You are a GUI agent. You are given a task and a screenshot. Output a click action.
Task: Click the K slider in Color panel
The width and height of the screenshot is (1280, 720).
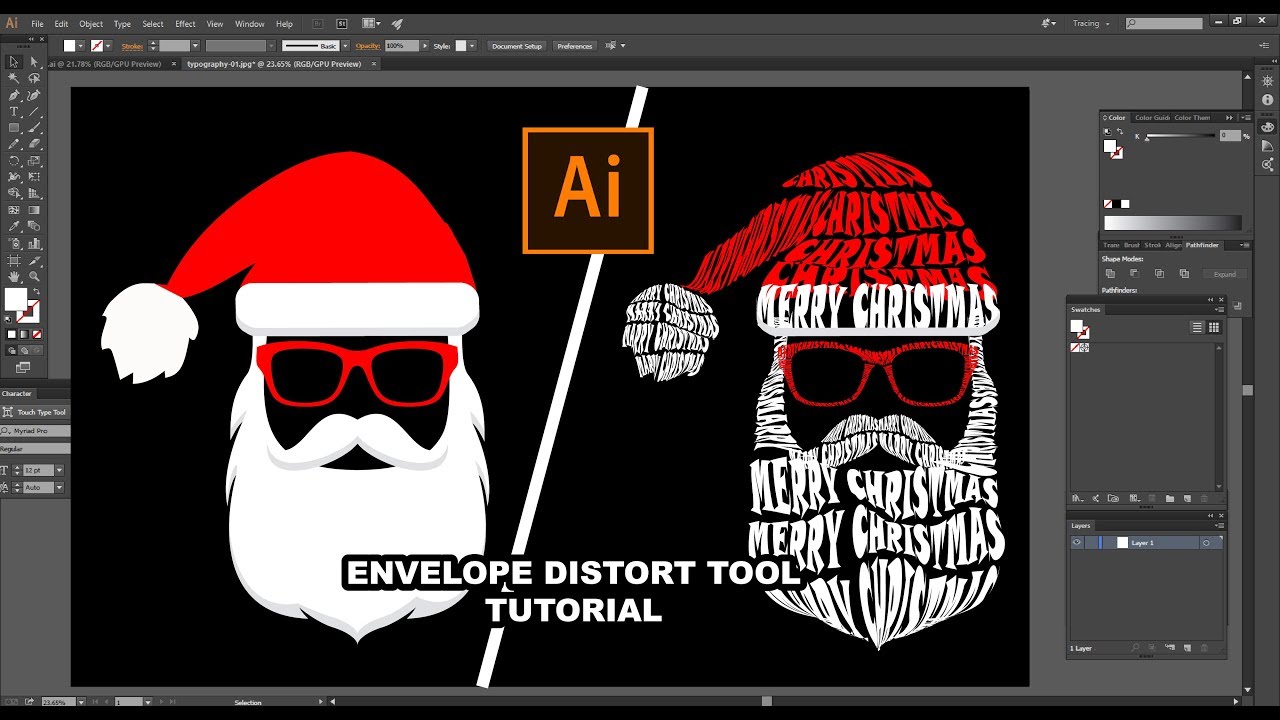click(x=1180, y=136)
